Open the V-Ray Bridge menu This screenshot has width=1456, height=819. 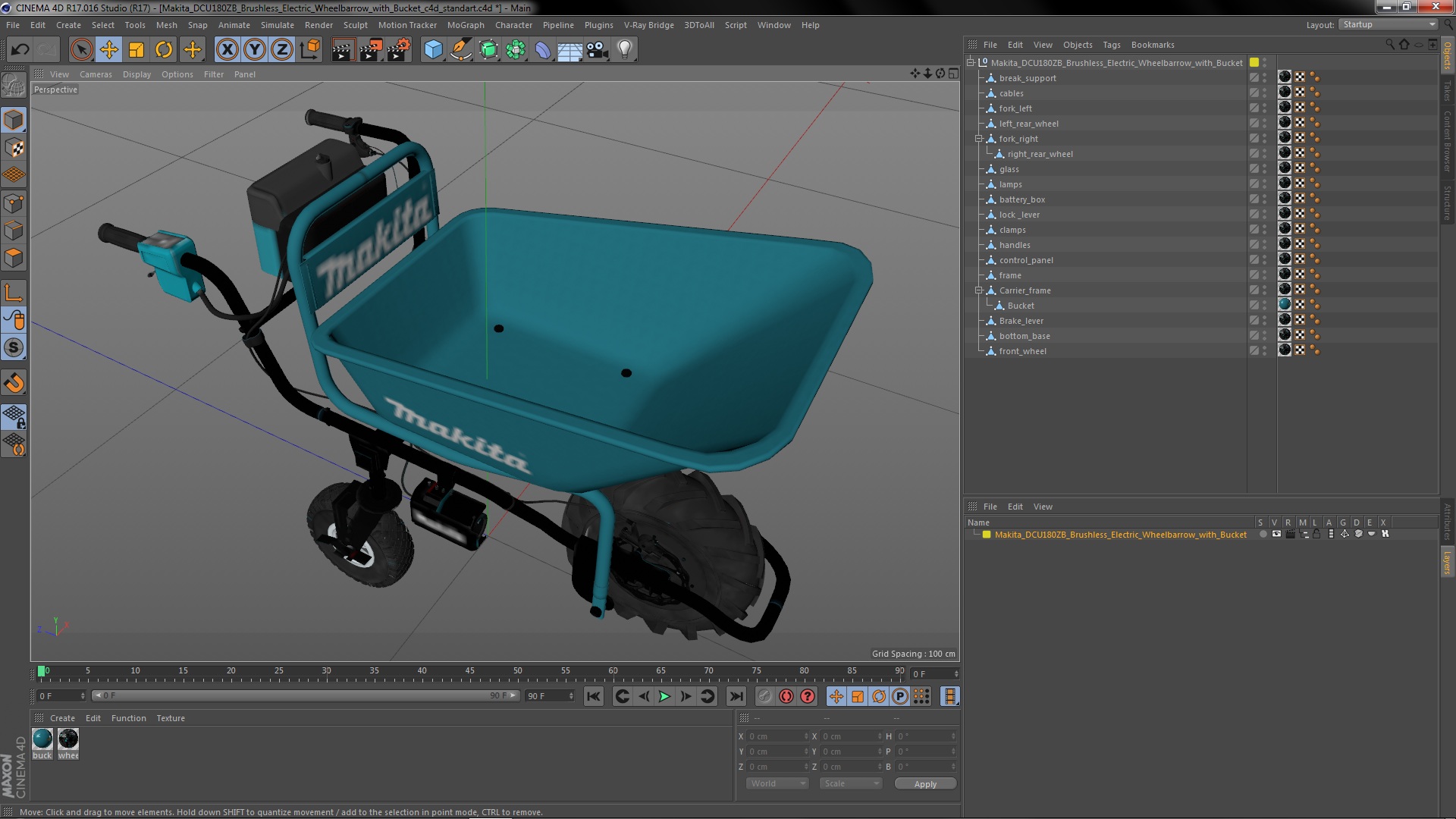pos(648,25)
